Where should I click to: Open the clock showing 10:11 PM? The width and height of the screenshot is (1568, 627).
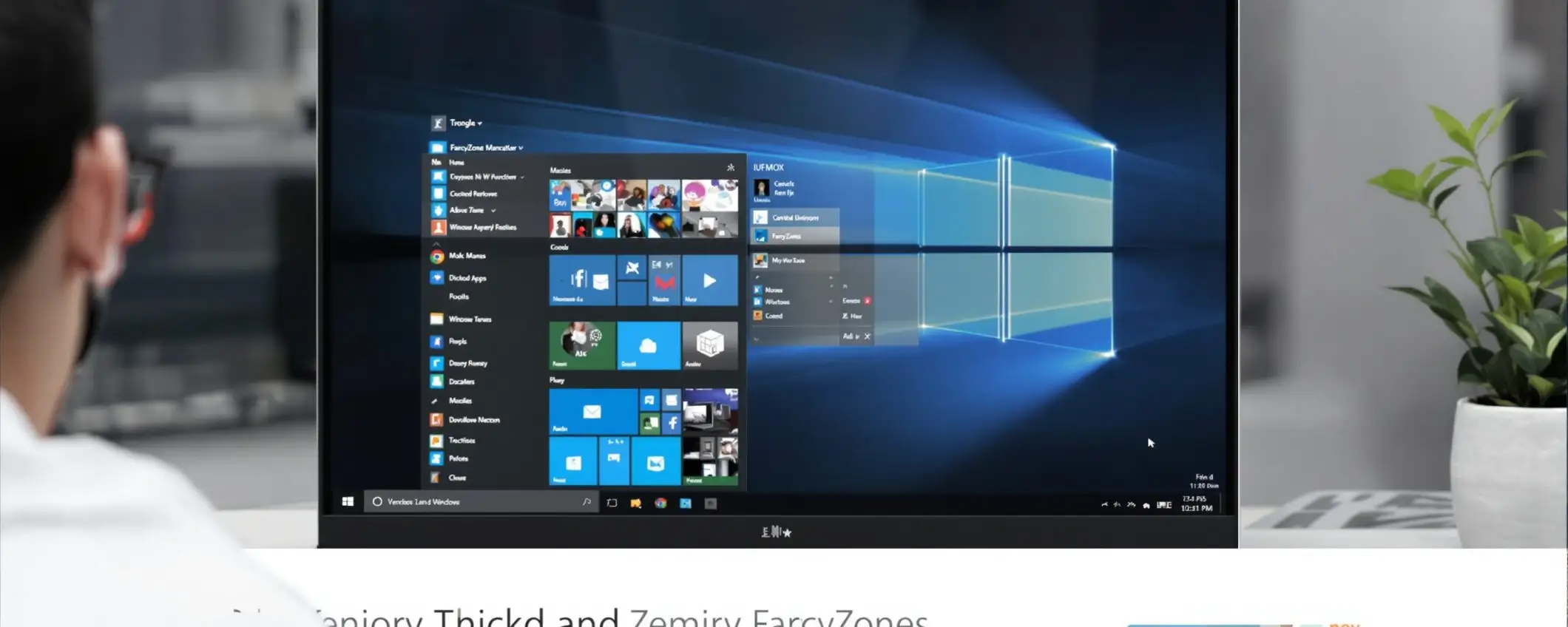[1196, 508]
